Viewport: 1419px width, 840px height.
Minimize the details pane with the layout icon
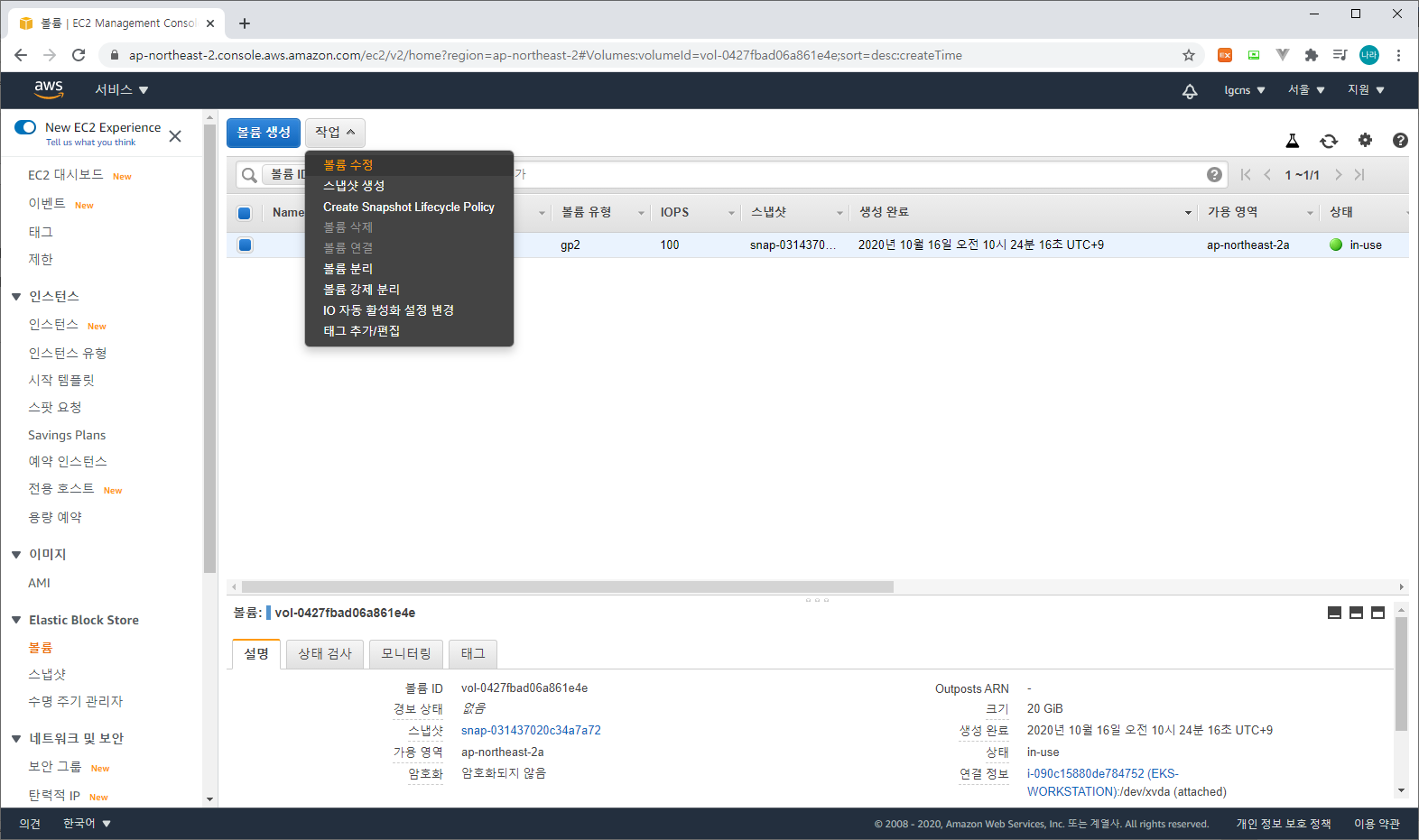click(x=1334, y=613)
